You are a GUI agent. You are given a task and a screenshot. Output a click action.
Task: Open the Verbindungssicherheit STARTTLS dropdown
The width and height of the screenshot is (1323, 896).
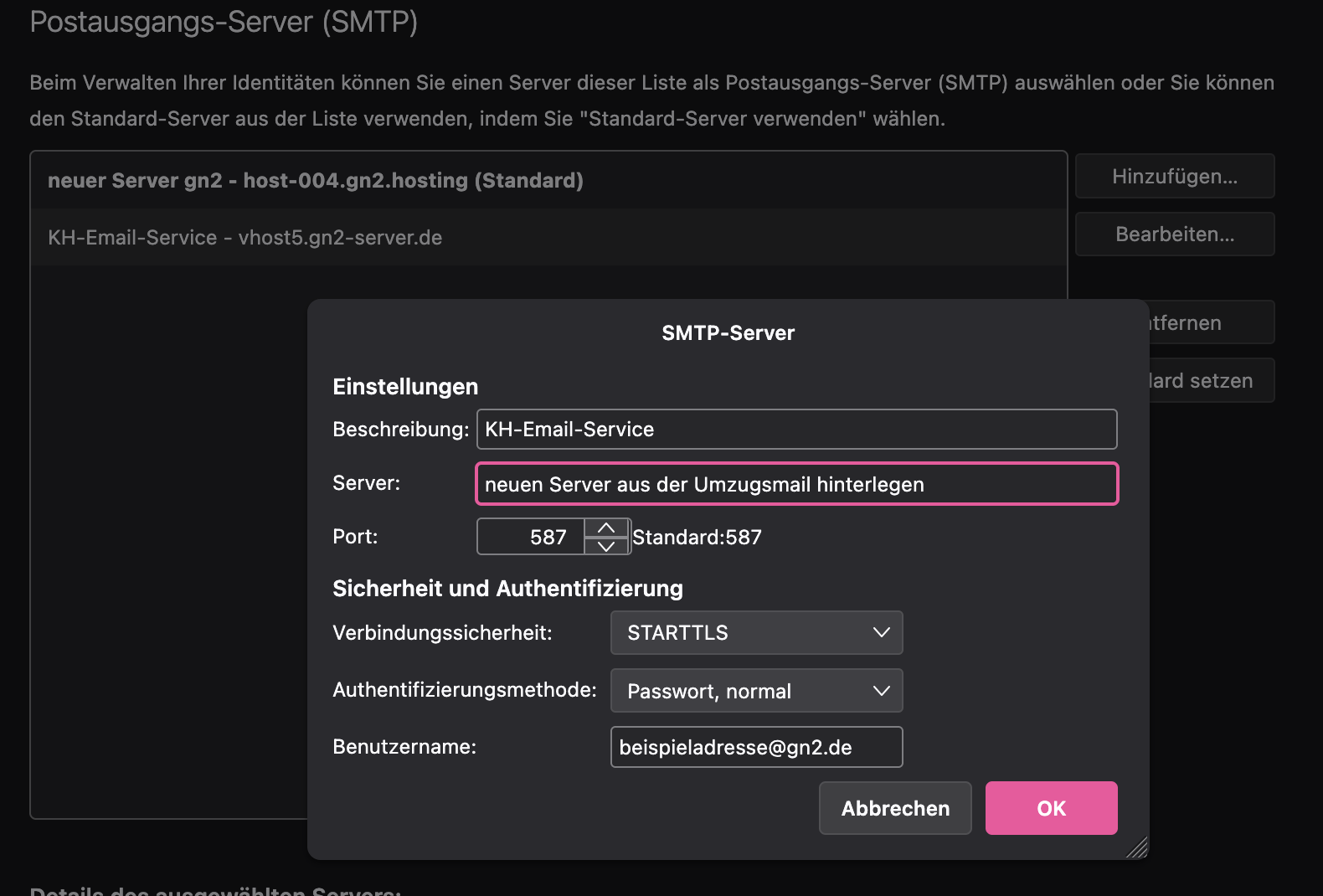click(x=756, y=632)
